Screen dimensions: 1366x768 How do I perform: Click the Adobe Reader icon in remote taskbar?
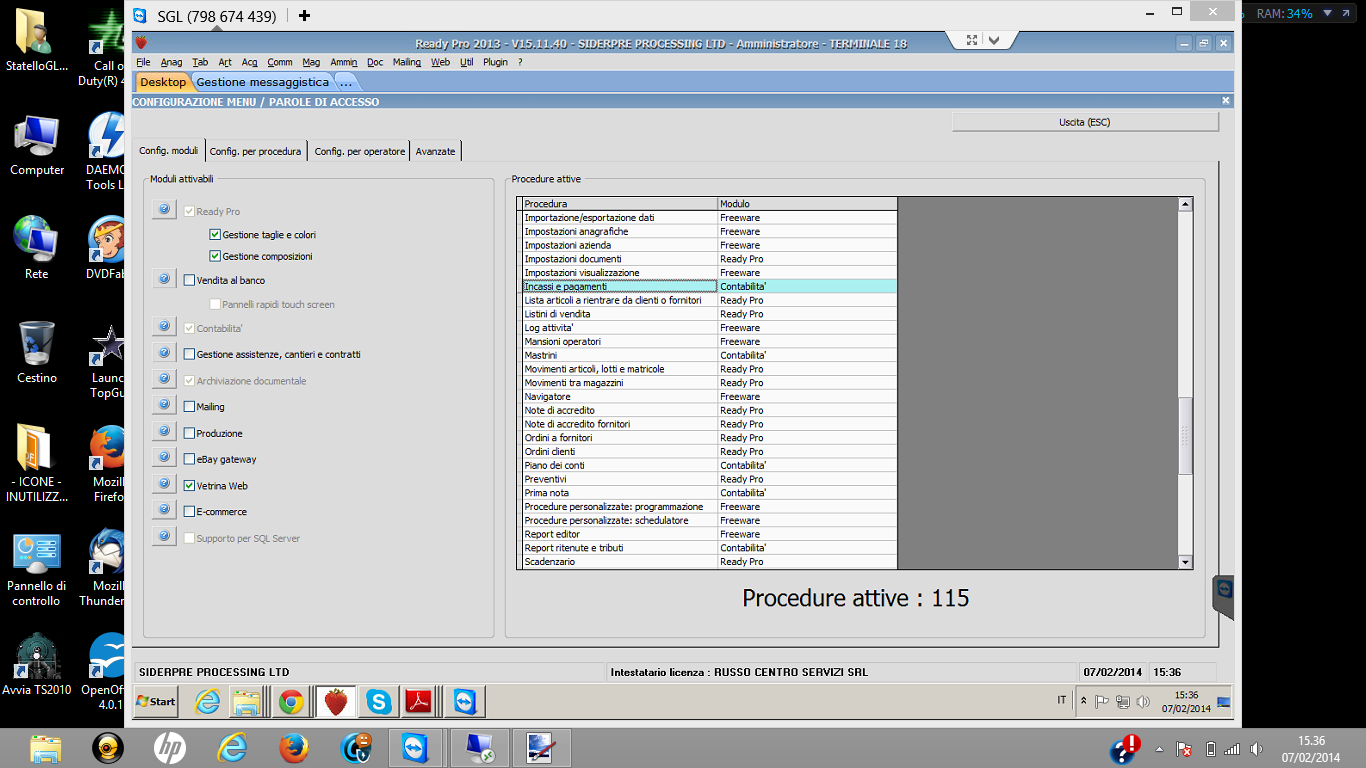coord(417,702)
